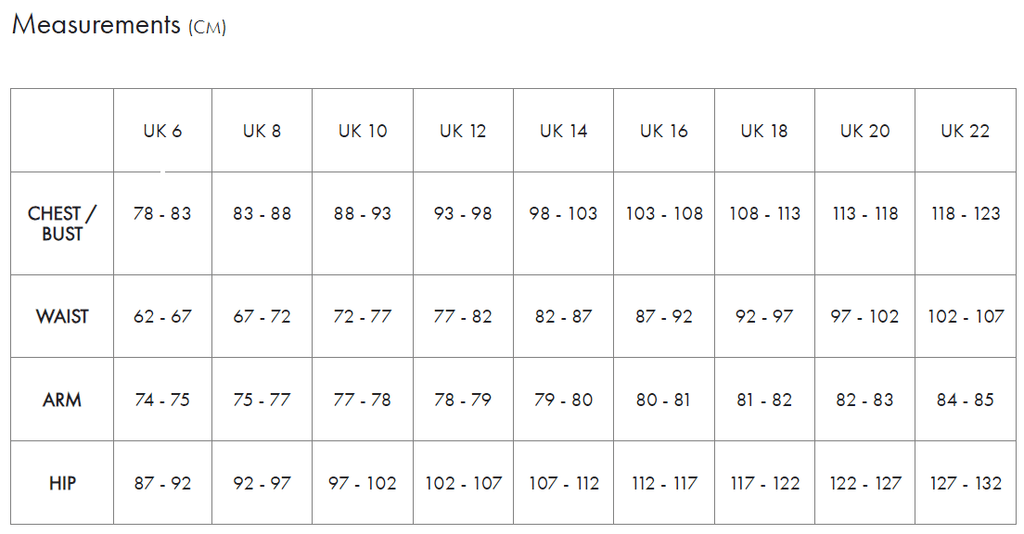
Task: Select the UK 10 column header
Action: click(362, 131)
